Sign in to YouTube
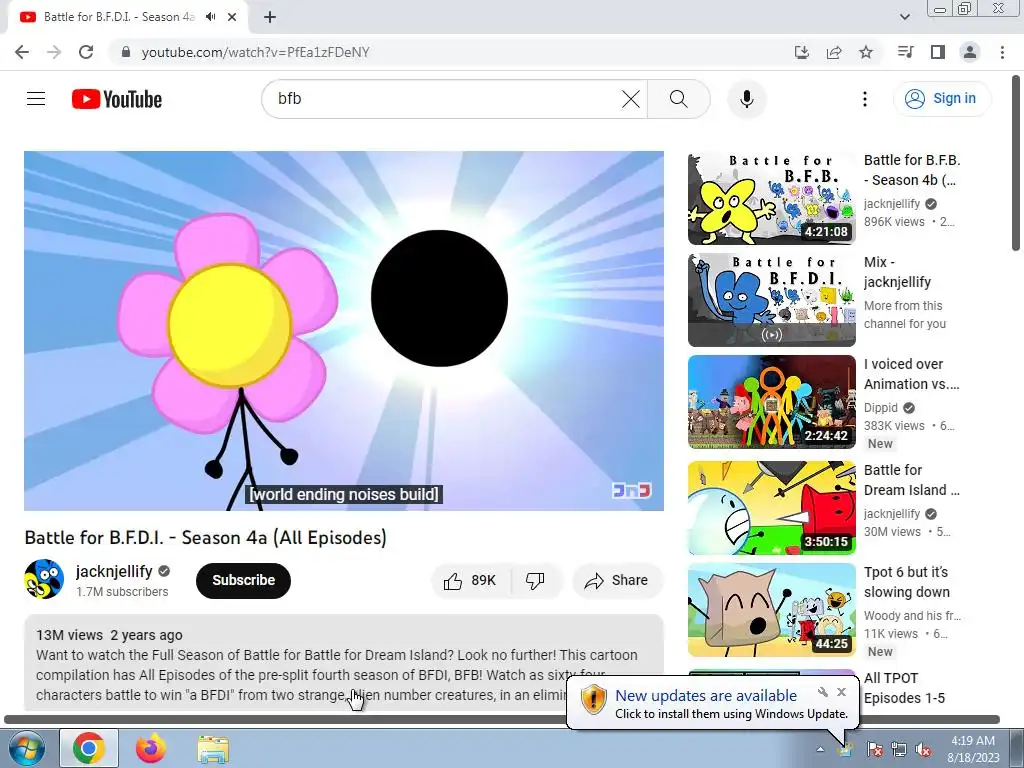1024x768 pixels. tap(942, 99)
